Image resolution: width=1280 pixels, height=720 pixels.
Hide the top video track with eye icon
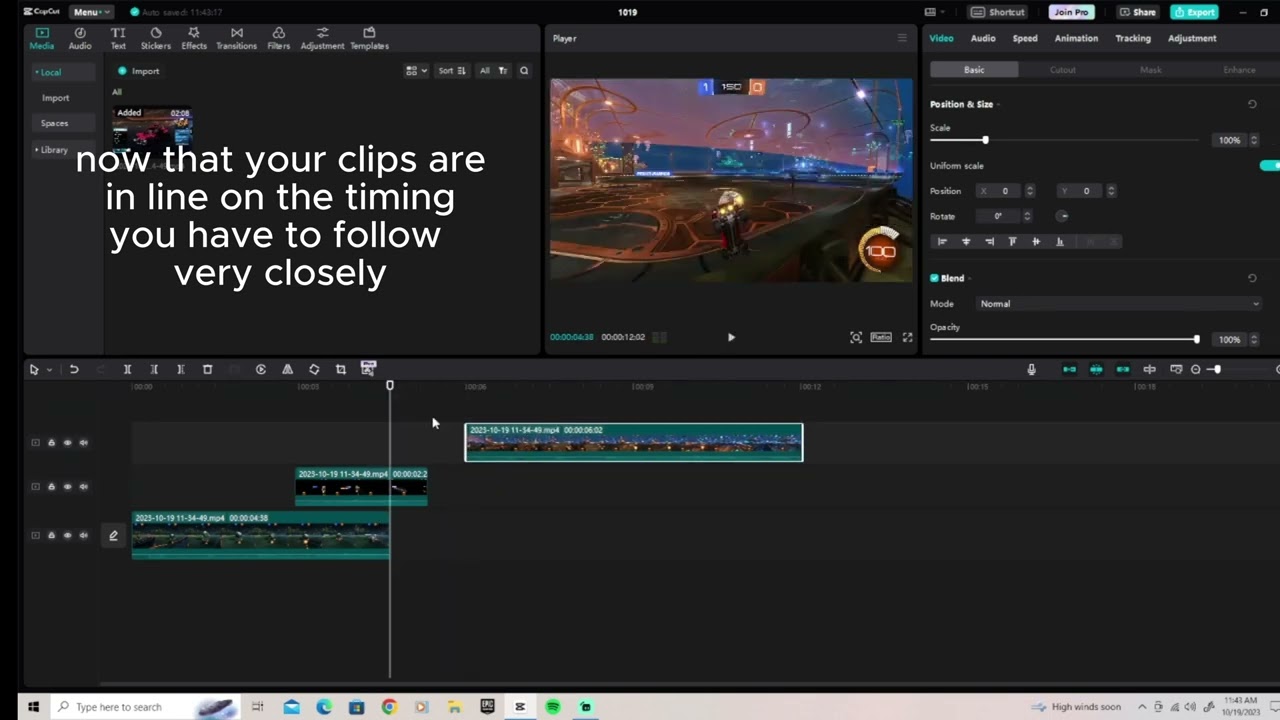(67, 443)
